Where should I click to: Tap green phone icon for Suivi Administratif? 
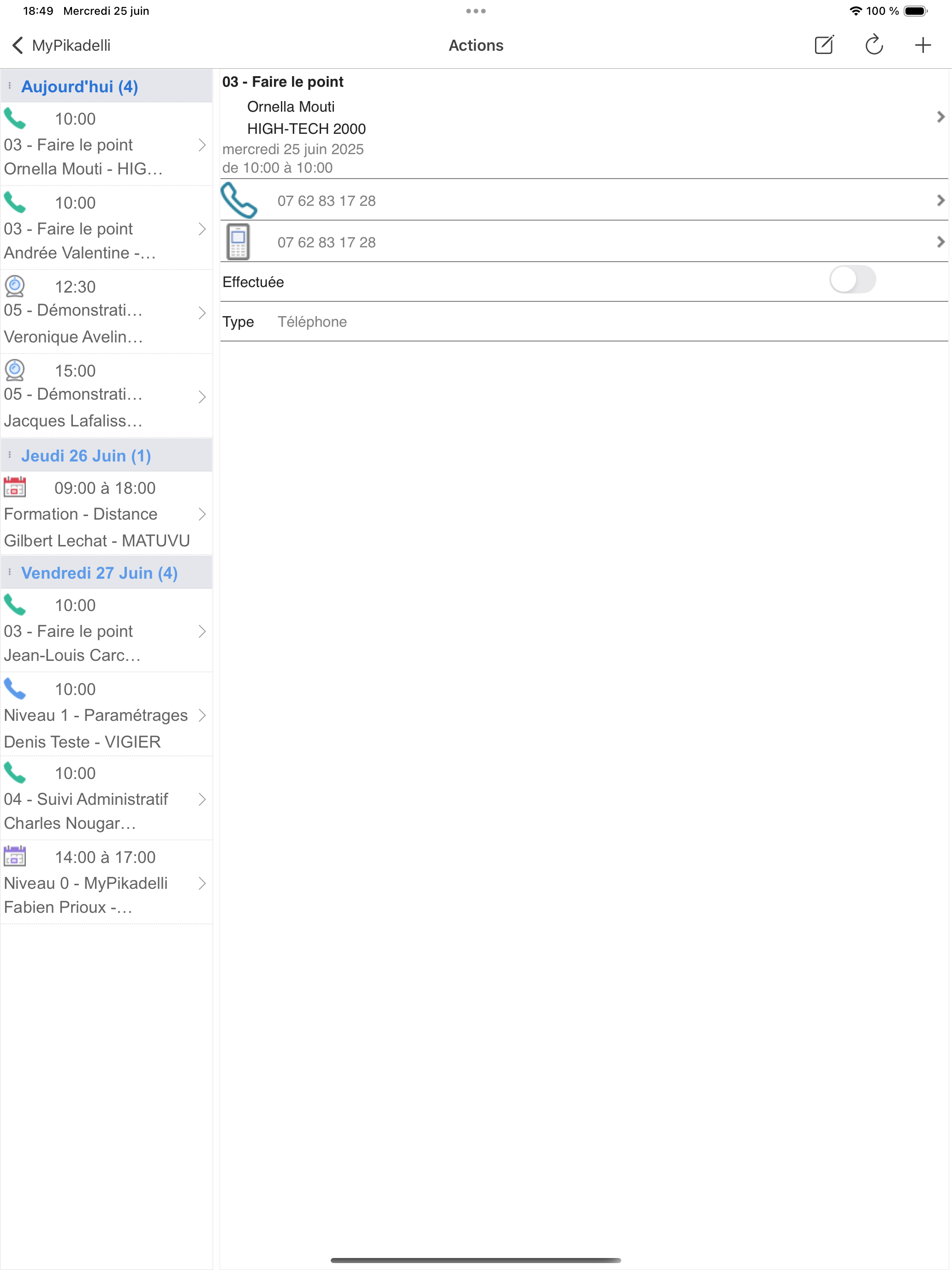(x=15, y=773)
